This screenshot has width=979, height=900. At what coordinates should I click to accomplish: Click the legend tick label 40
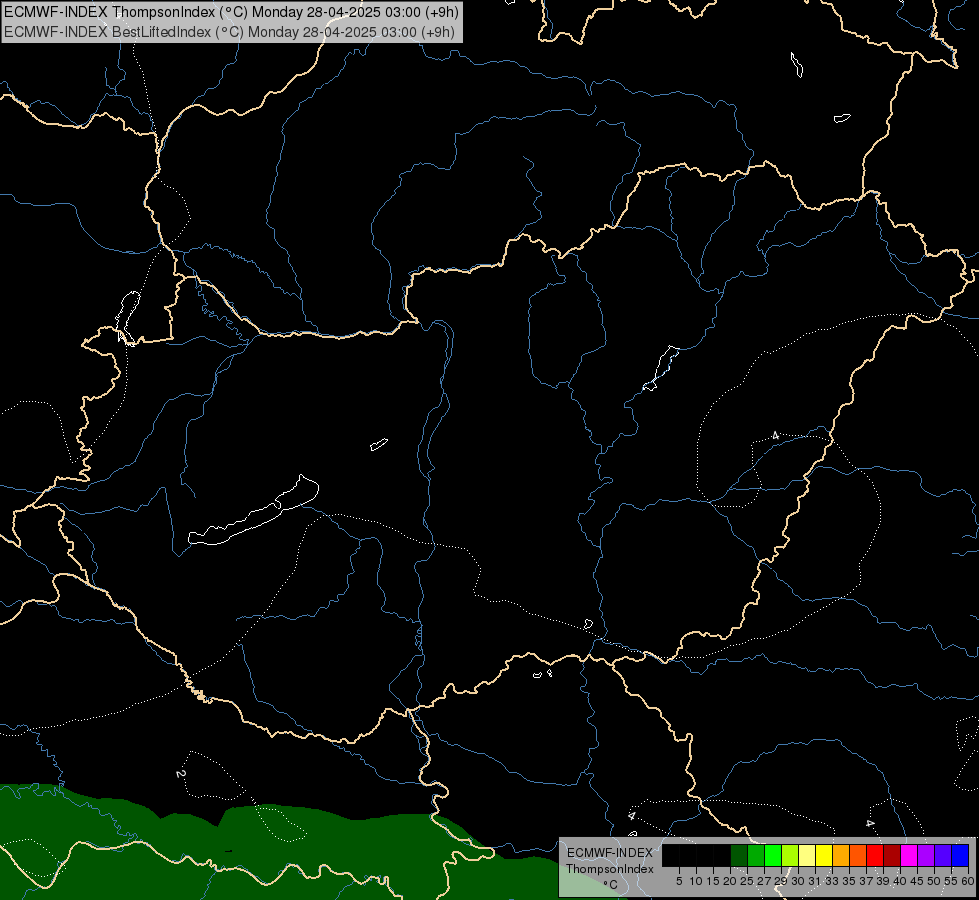900,881
